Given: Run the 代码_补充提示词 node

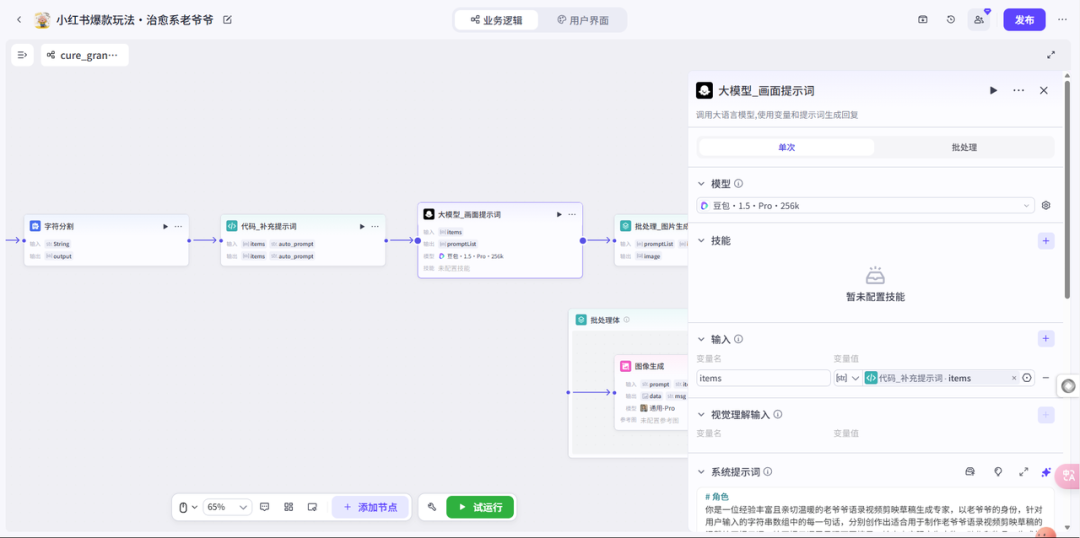Looking at the screenshot, I should click(362, 226).
